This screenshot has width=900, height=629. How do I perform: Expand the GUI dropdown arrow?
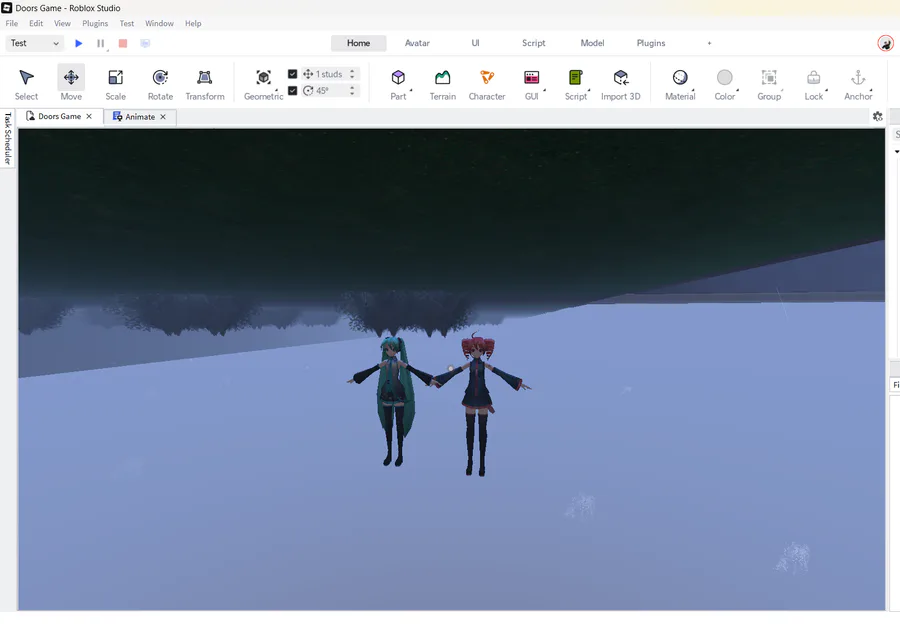pos(544,90)
